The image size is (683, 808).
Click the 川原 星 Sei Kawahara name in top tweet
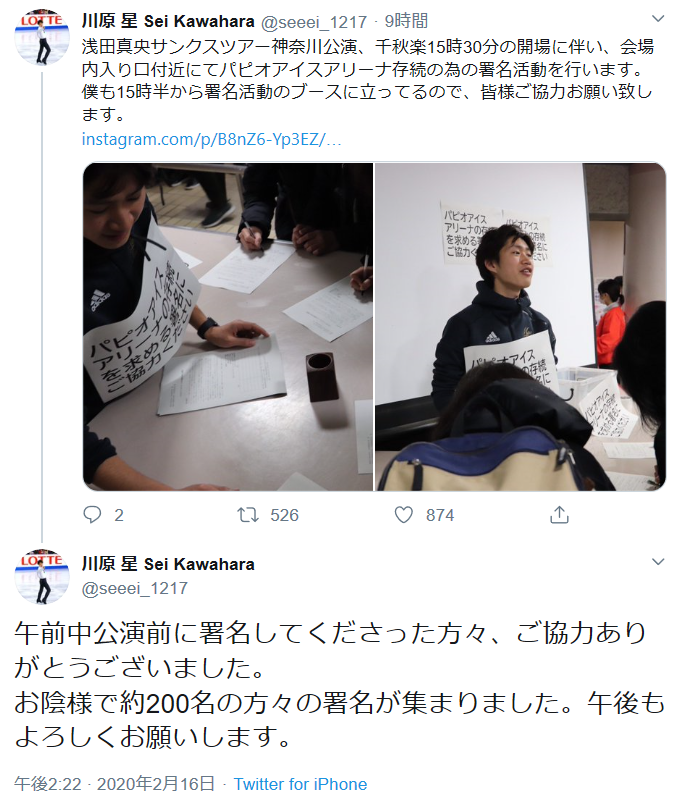pyautogui.click(x=168, y=21)
